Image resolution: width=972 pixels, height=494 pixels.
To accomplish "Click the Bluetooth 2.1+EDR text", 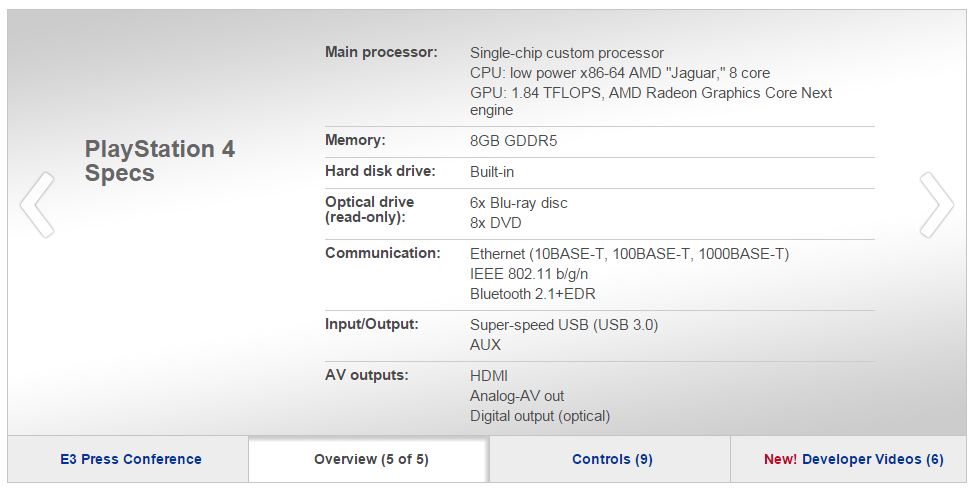I will (x=533, y=294).
